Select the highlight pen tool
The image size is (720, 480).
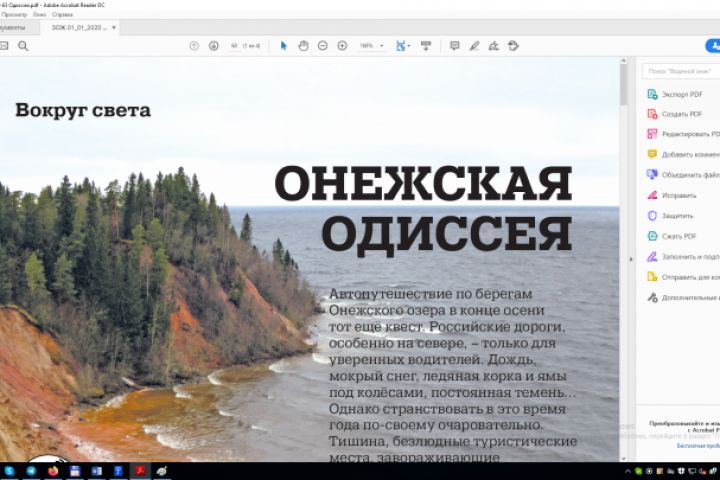[x=474, y=46]
